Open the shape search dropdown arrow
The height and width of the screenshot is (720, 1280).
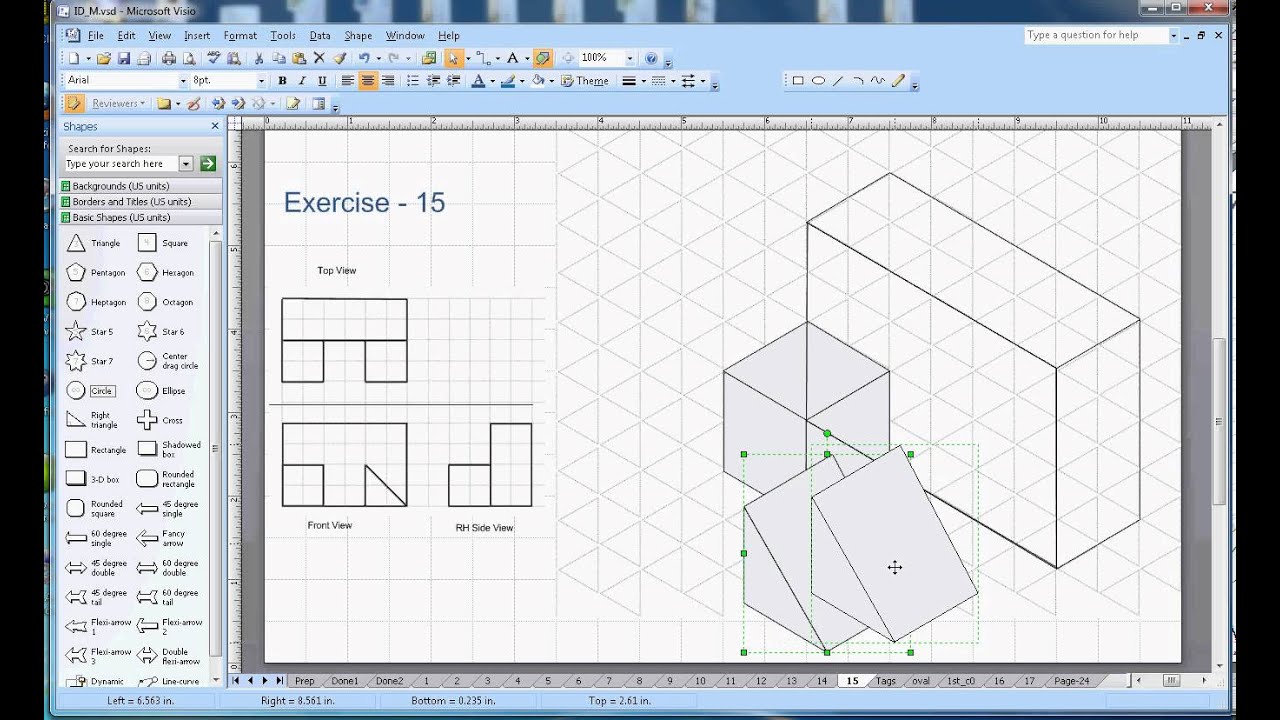(x=186, y=164)
